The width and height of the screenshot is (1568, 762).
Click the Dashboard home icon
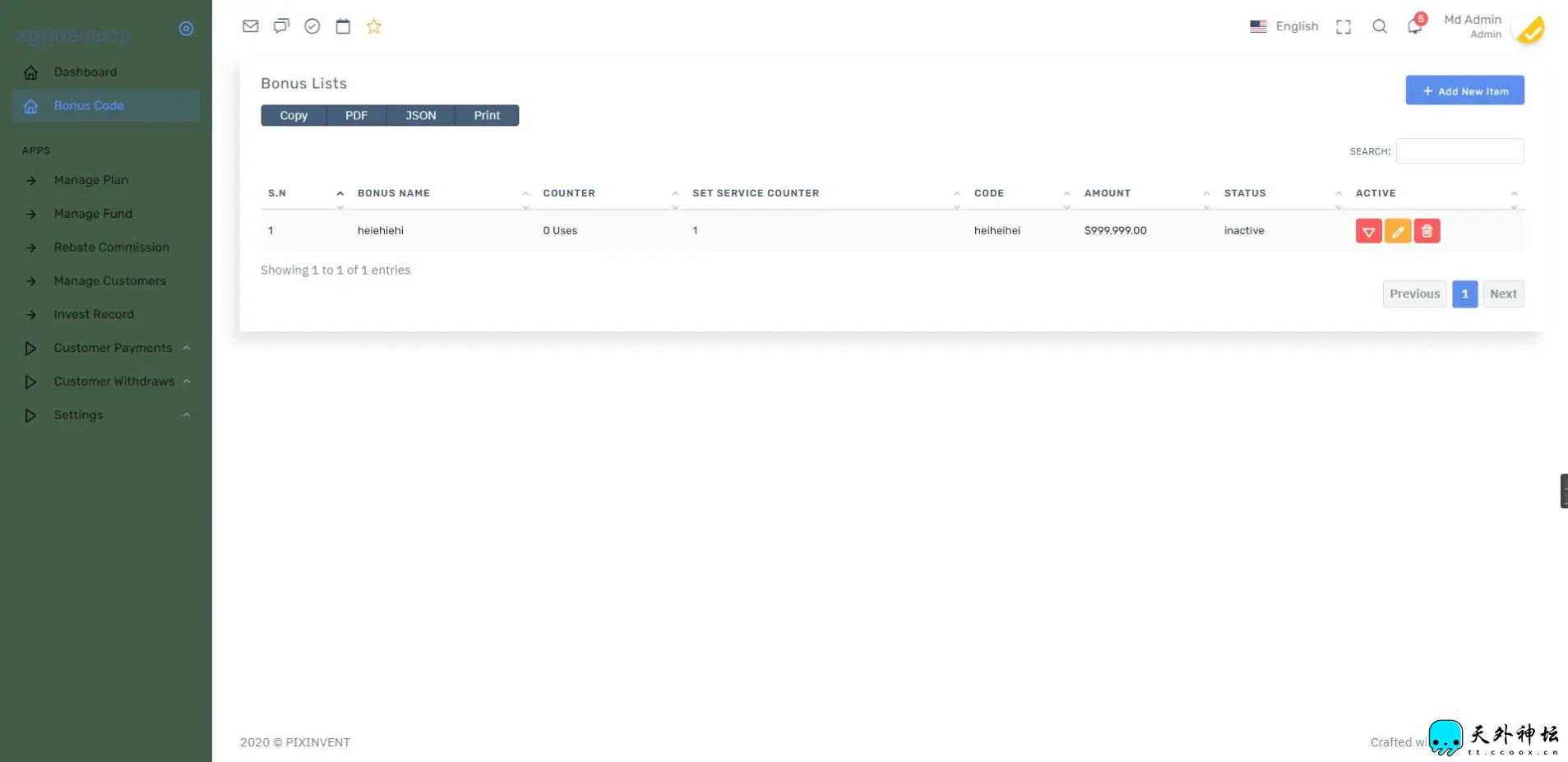coord(31,72)
